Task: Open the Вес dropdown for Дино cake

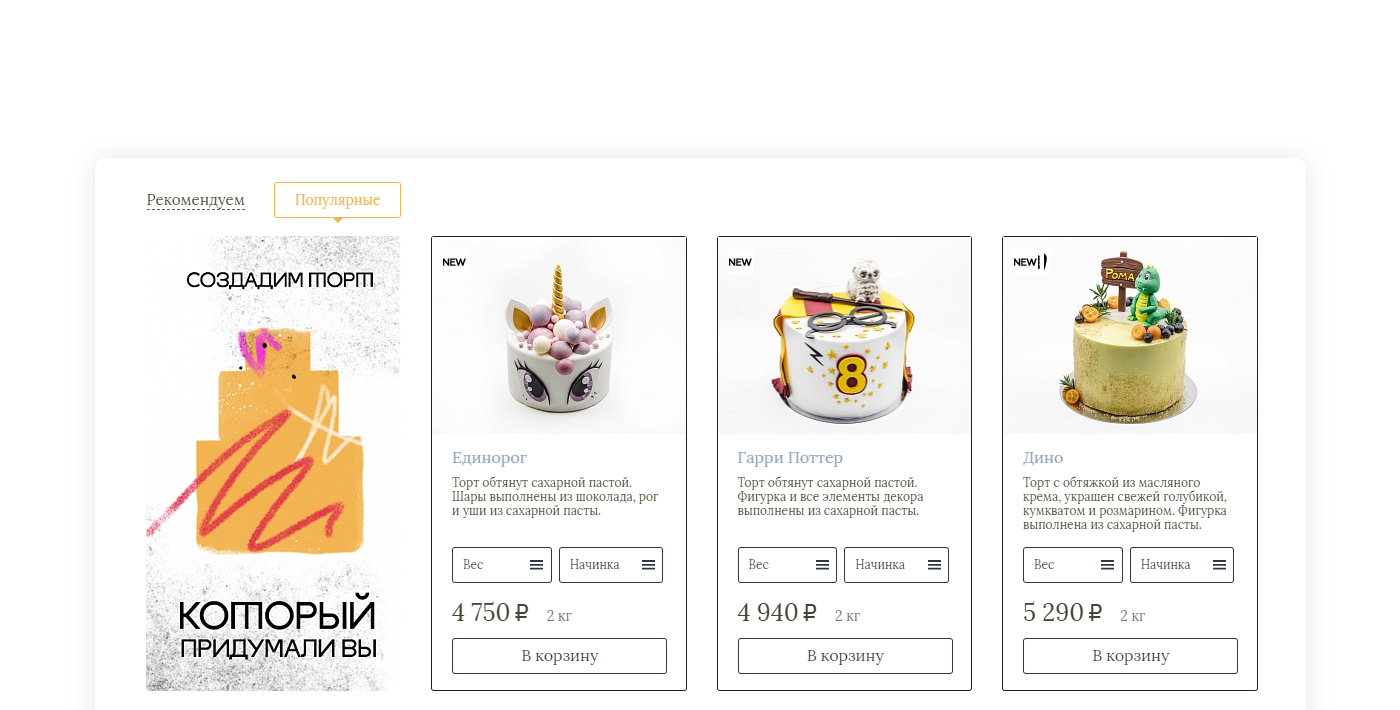Action: [1073, 565]
